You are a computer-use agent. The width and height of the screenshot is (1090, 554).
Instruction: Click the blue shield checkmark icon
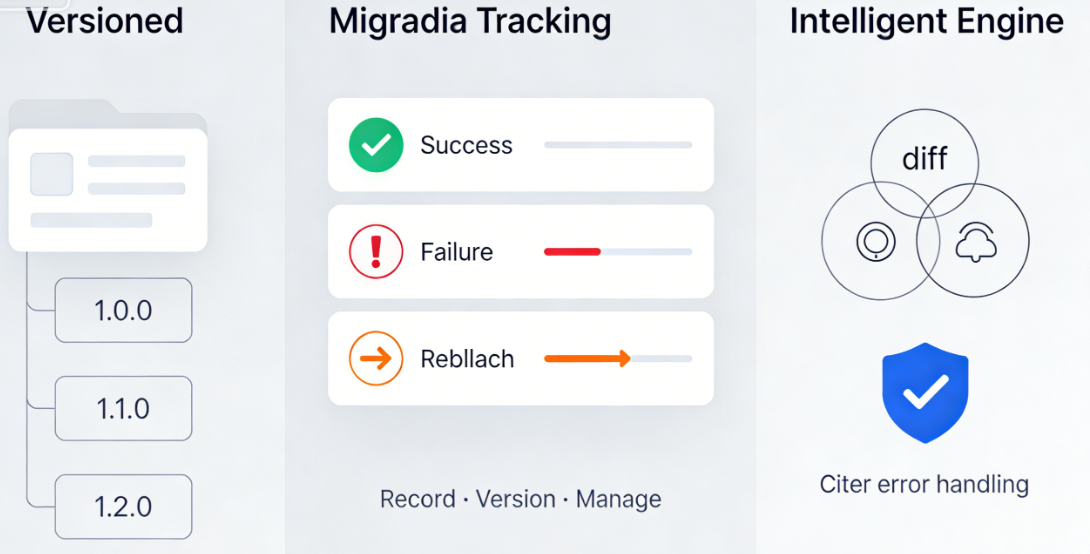(x=925, y=393)
